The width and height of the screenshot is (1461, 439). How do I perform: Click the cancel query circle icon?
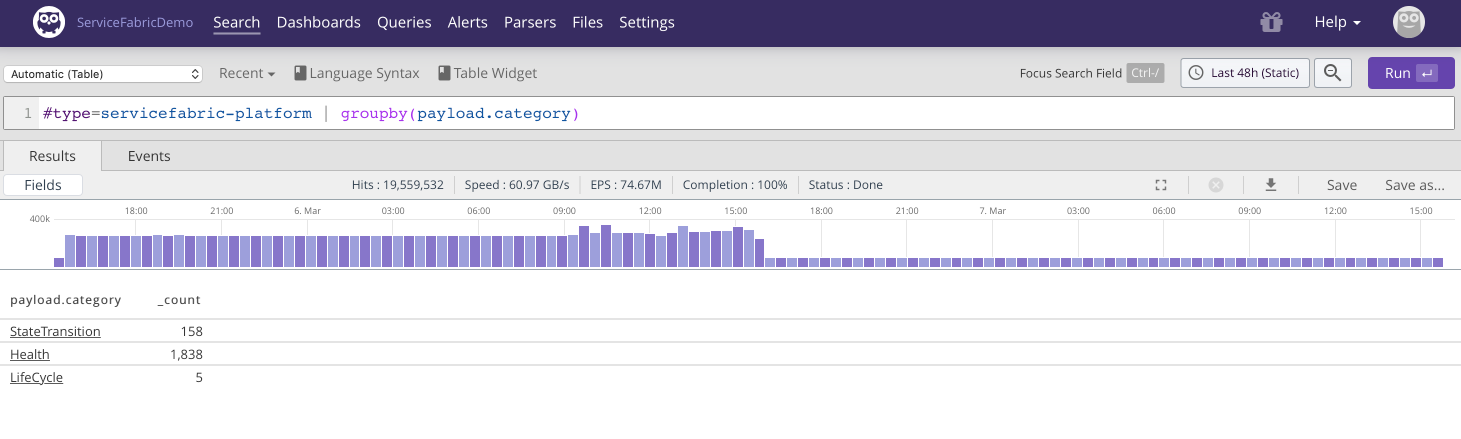(x=1216, y=185)
